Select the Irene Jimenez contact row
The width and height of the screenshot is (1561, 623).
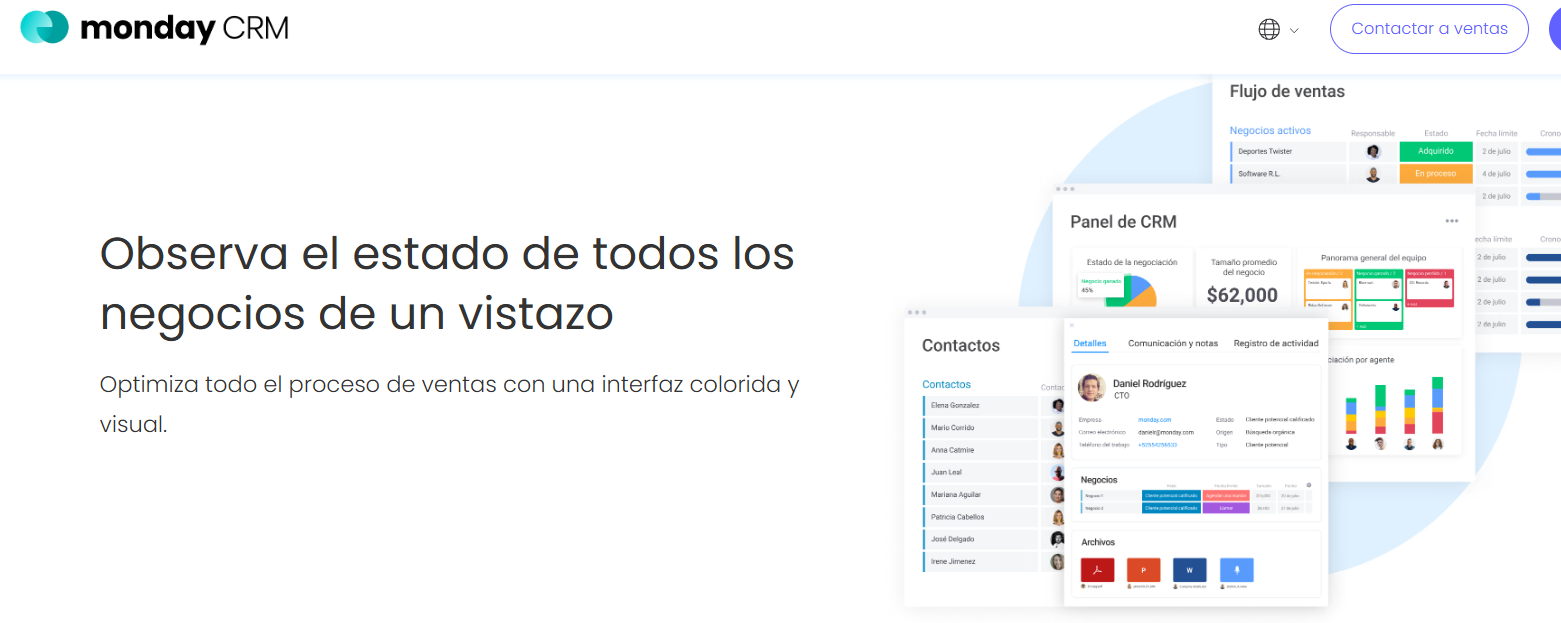point(980,561)
